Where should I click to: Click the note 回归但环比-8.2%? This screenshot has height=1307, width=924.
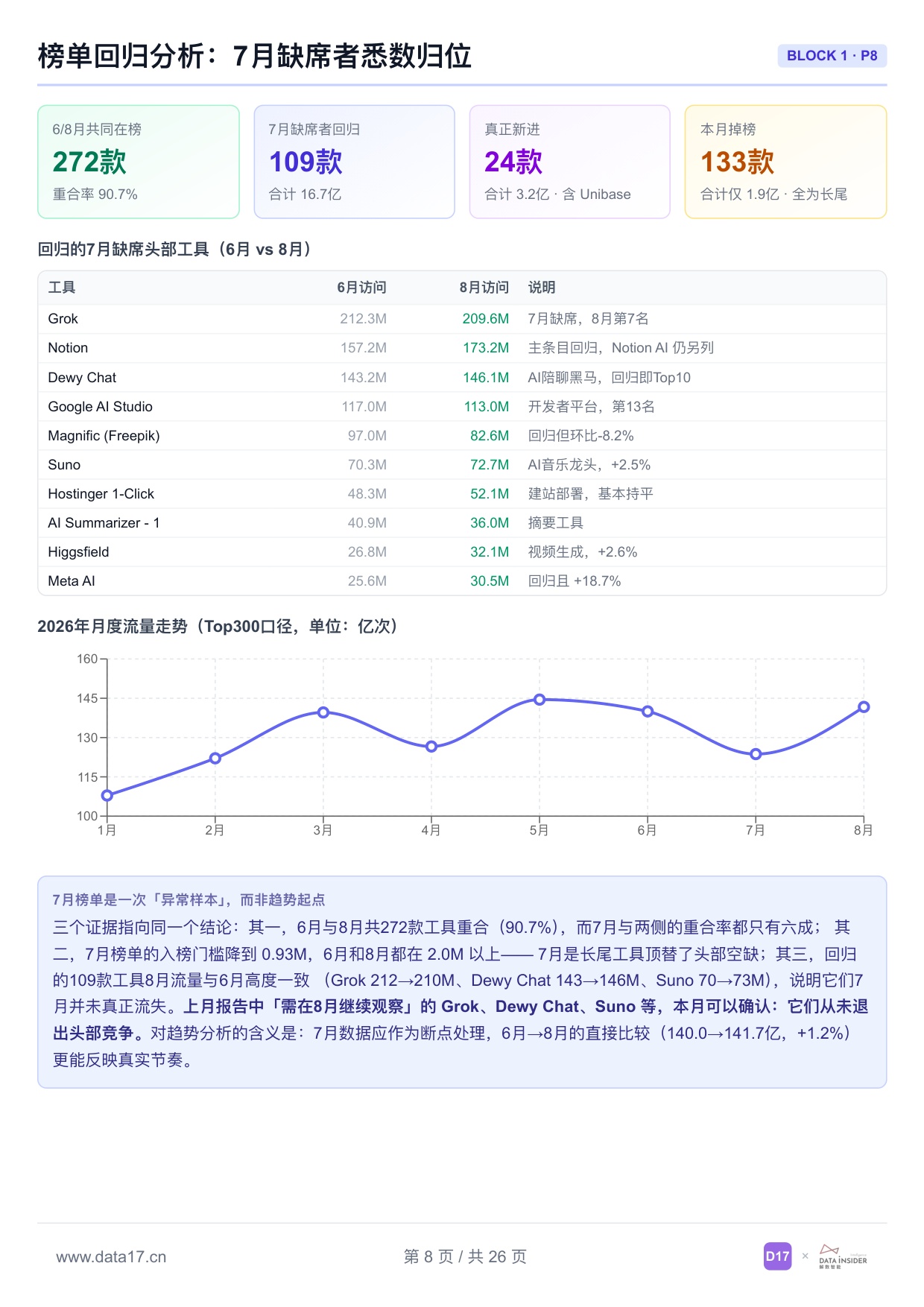580,436
